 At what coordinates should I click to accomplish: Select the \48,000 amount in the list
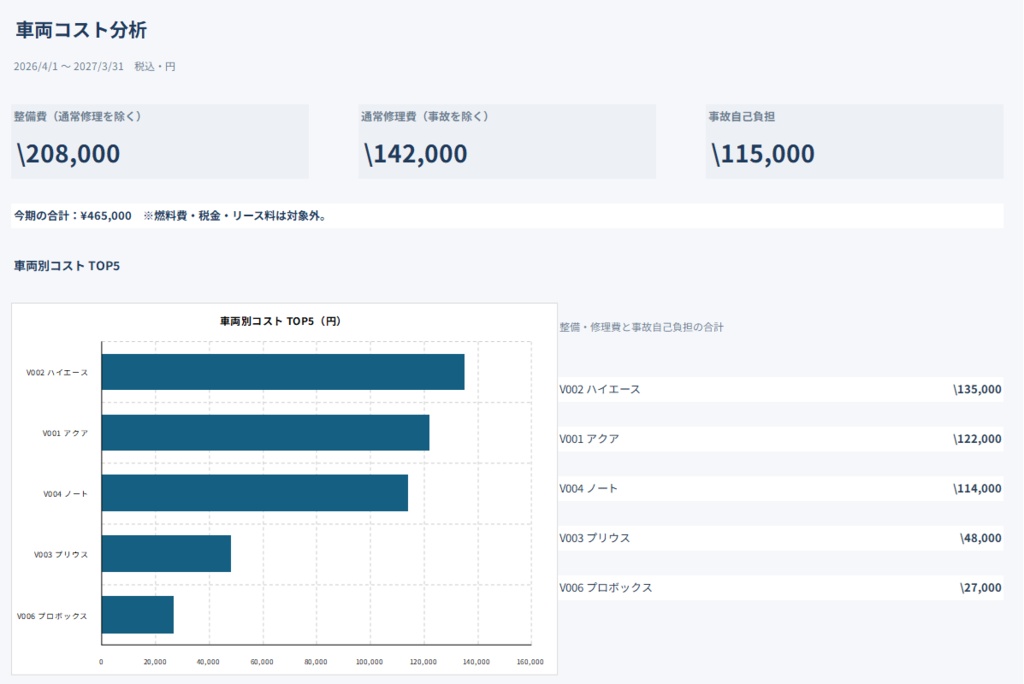point(980,538)
